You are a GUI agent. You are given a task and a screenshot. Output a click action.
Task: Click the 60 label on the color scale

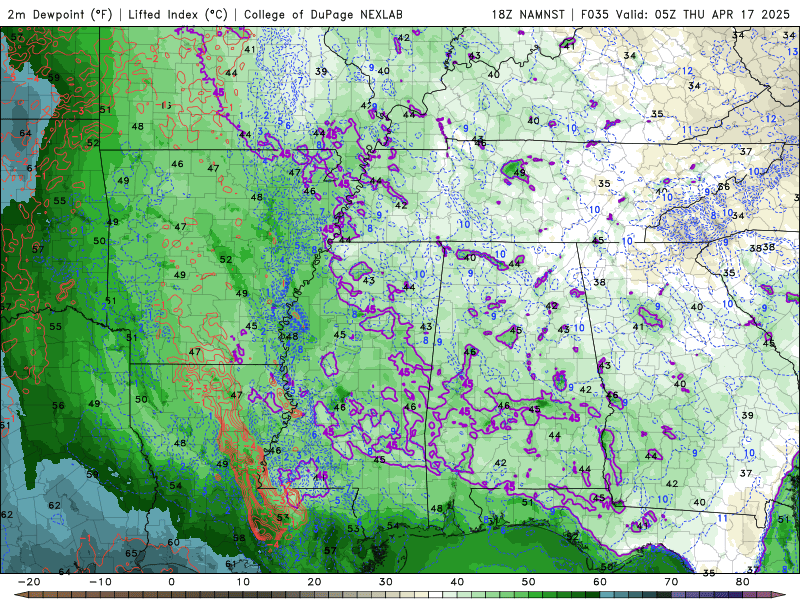coord(600,582)
